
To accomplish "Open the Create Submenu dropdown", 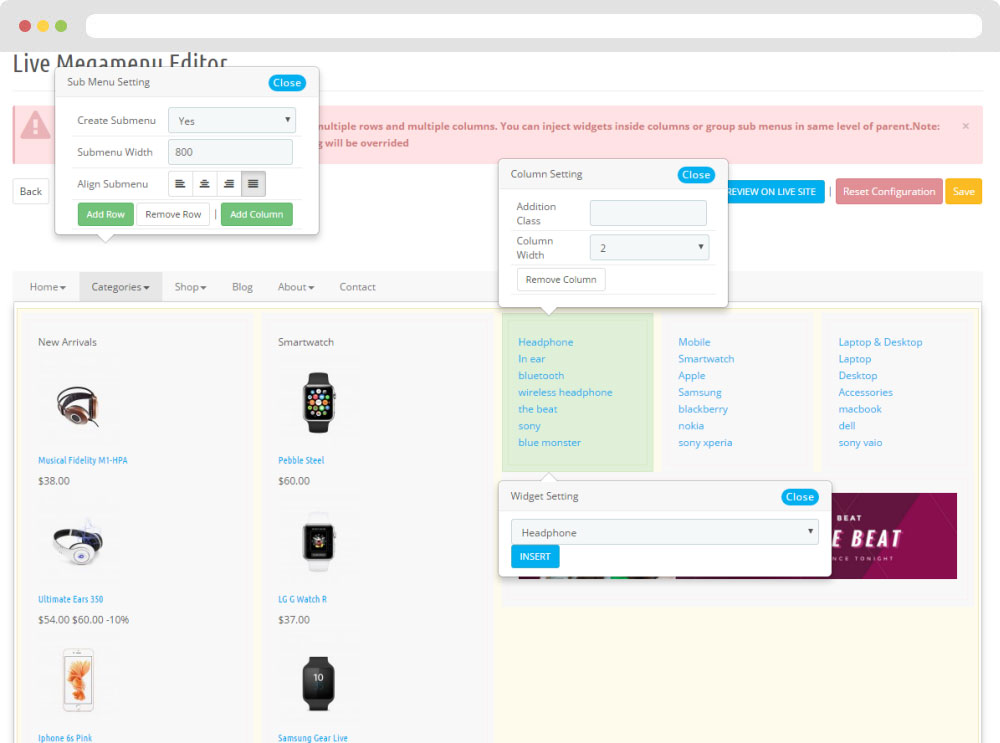I will point(232,121).
